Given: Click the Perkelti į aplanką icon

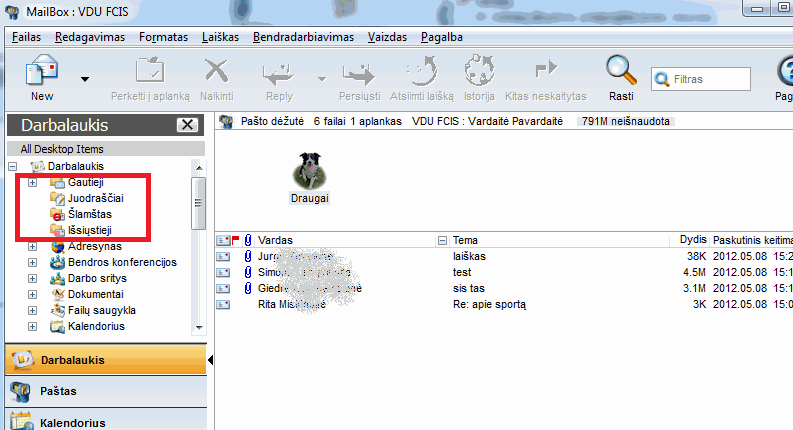Looking at the screenshot, I should coord(151,72).
